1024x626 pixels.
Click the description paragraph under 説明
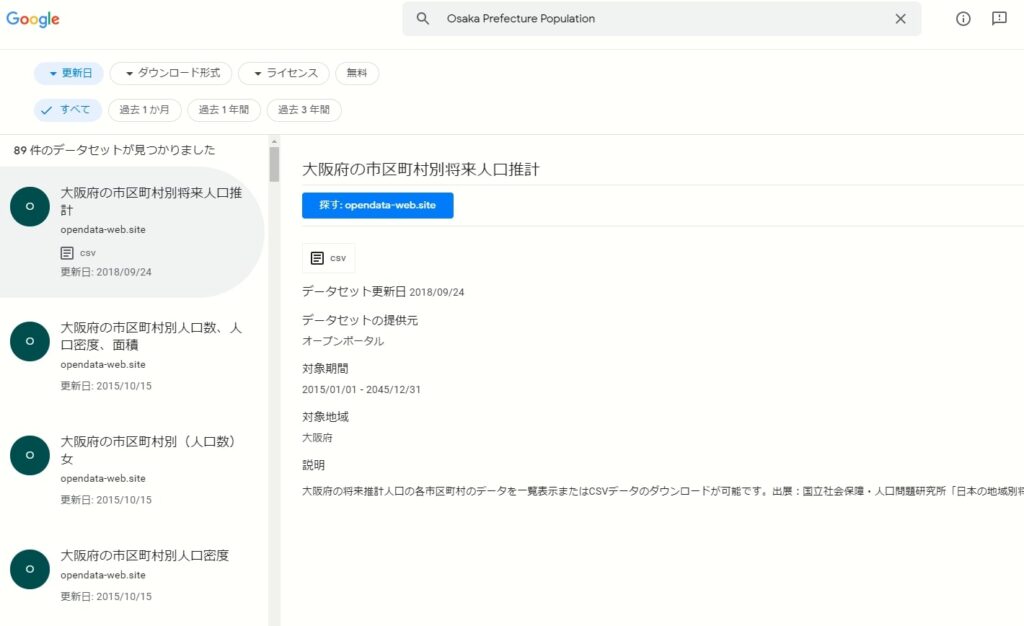pos(663,491)
